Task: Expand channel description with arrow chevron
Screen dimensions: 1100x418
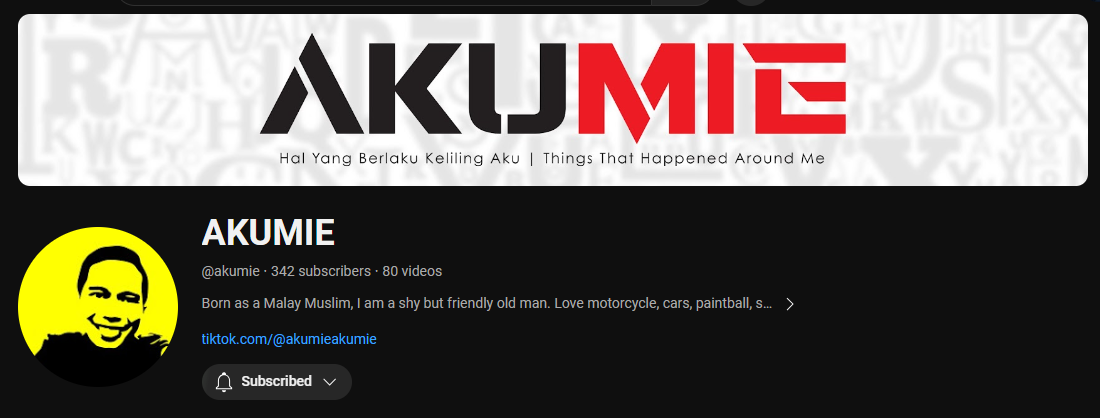Action: (x=790, y=304)
